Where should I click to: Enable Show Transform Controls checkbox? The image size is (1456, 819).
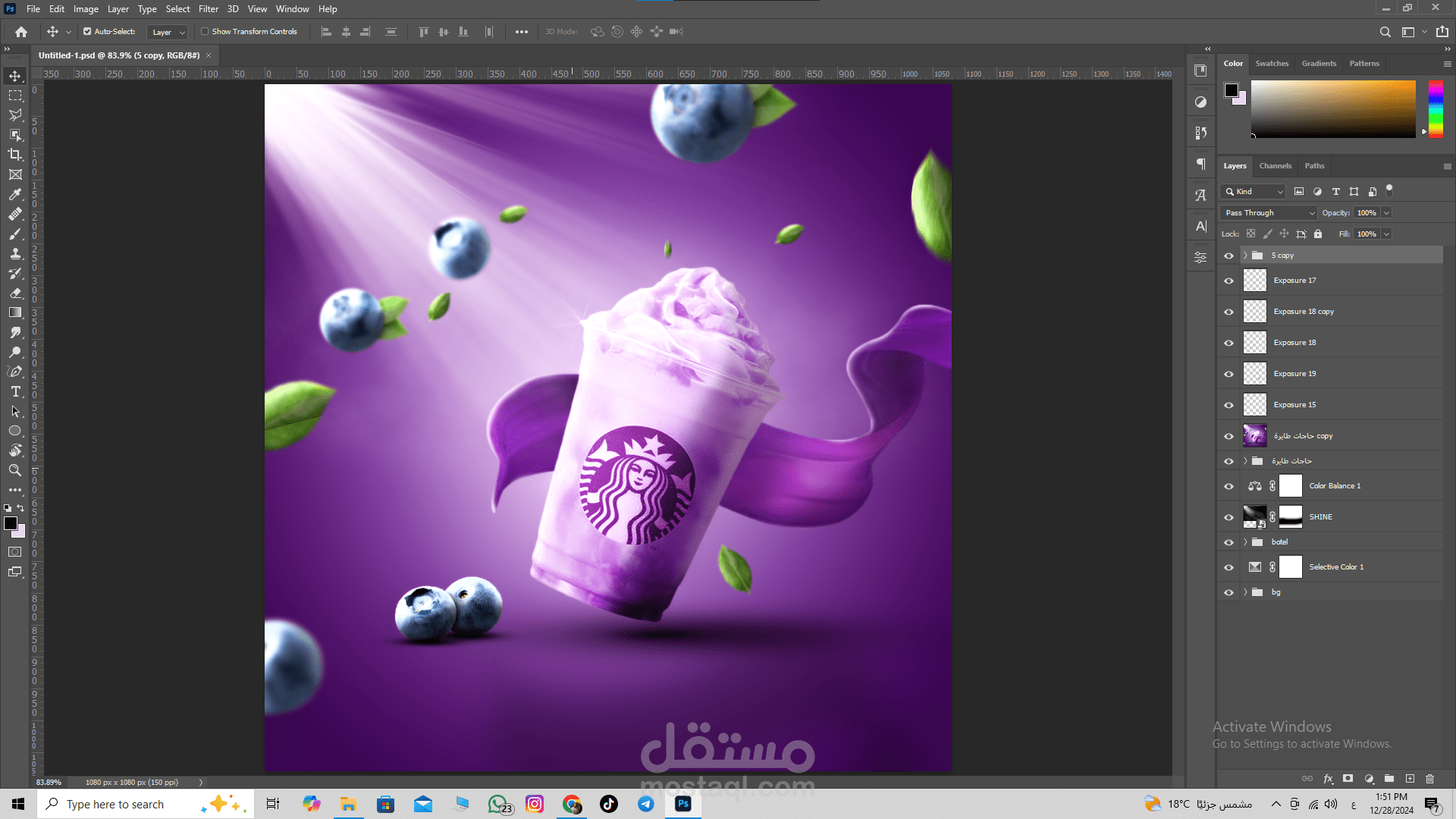click(205, 32)
